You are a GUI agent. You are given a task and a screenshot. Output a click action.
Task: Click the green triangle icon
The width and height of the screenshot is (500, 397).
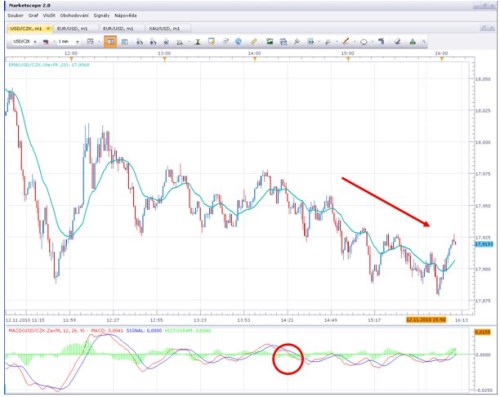point(413,42)
